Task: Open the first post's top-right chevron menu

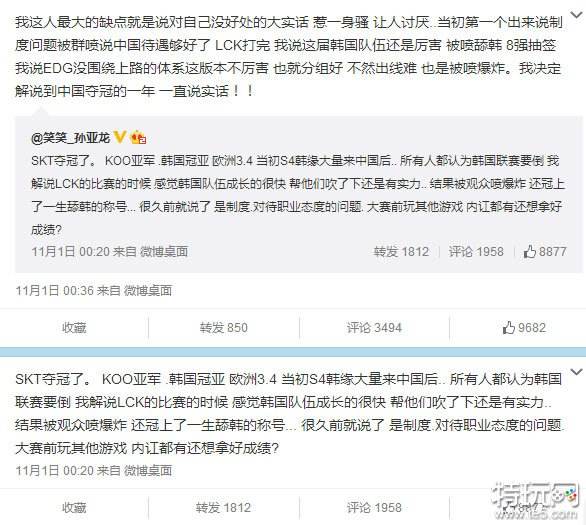Action: [577, 15]
